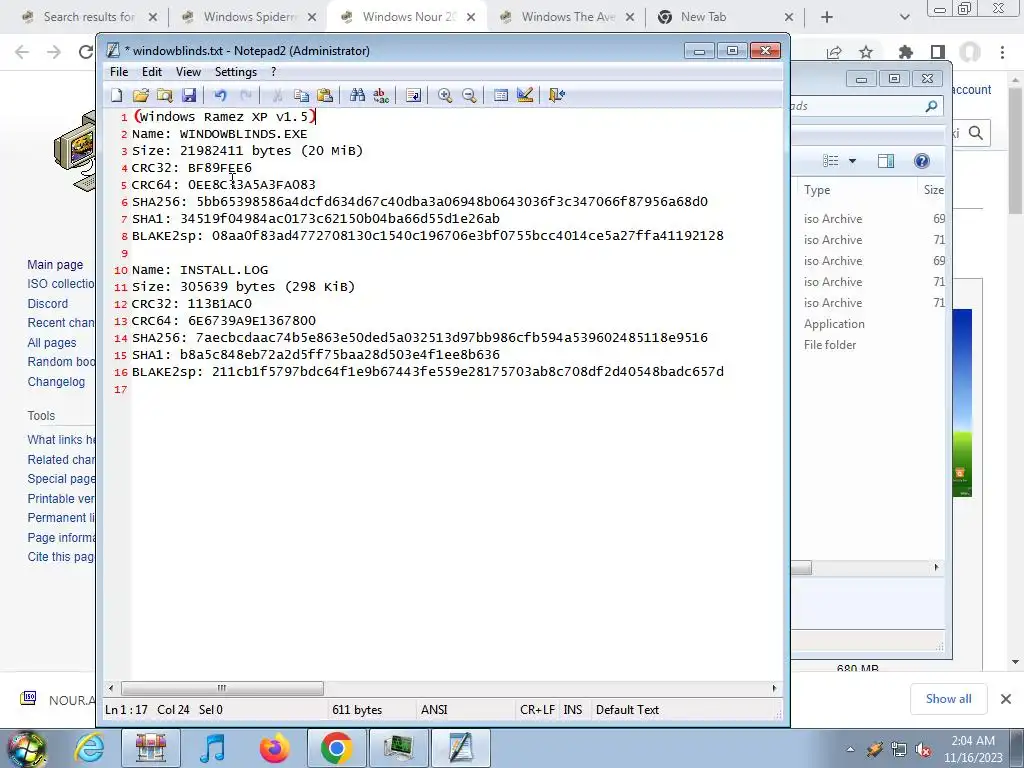Copy selection with the Copy icon
1024x768 pixels.
[x=301, y=95]
